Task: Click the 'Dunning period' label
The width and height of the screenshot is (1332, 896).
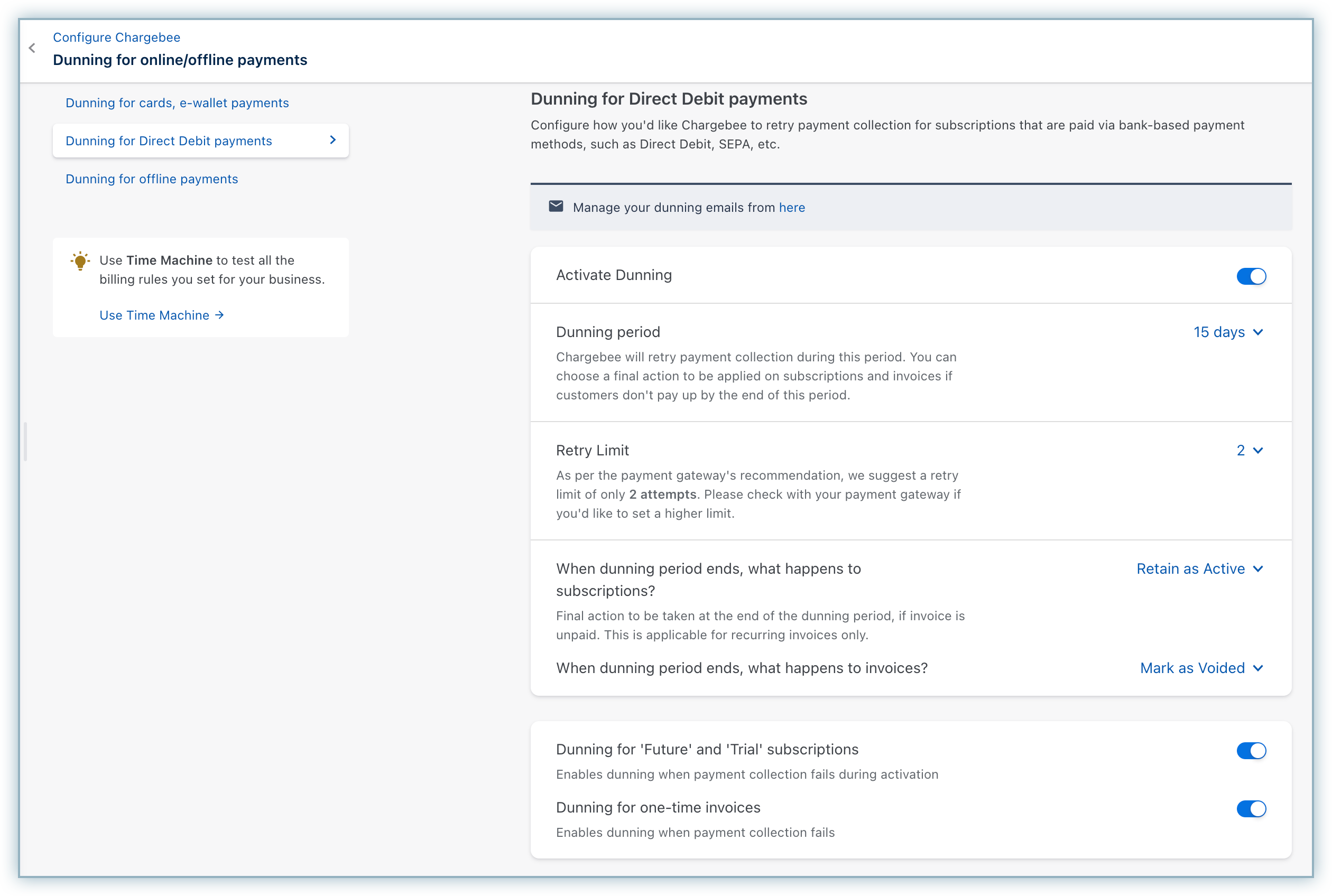Action: [x=608, y=332]
